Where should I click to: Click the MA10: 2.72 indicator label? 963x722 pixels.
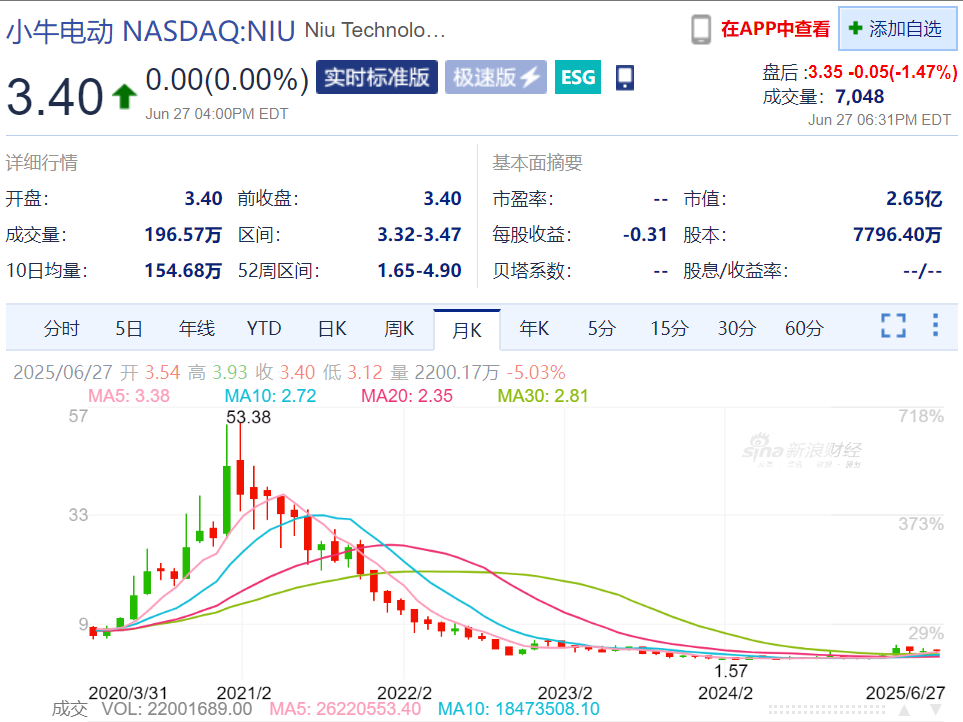point(270,395)
